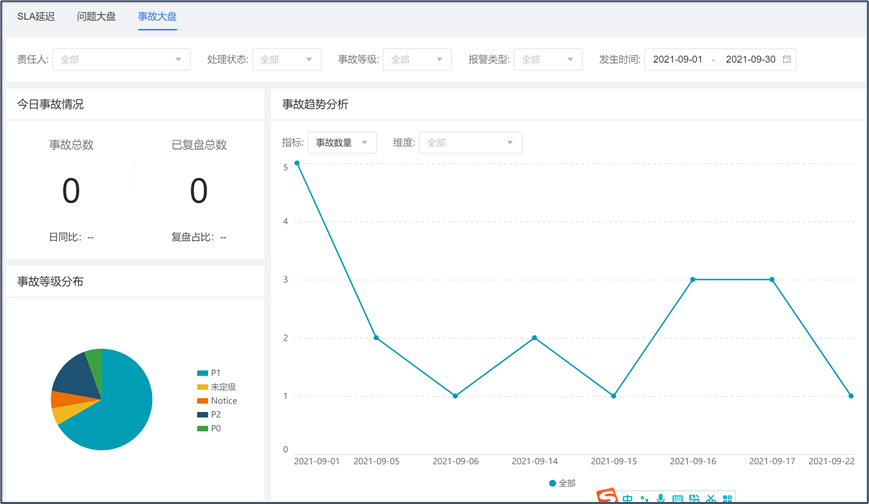869x504 pixels.
Task: Click the Sogou toolbox grid icon
Action: coord(727,498)
